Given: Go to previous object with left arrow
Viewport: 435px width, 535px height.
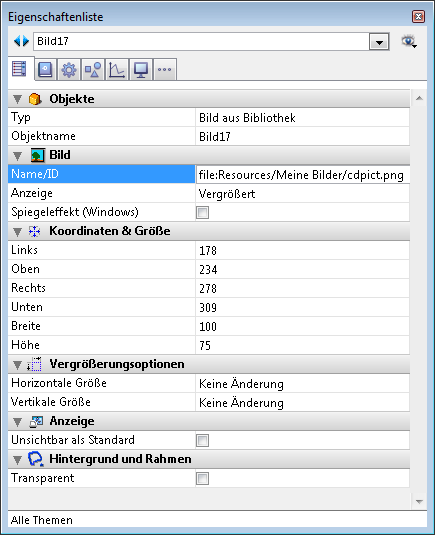Looking at the screenshot, I should [17, 41].
